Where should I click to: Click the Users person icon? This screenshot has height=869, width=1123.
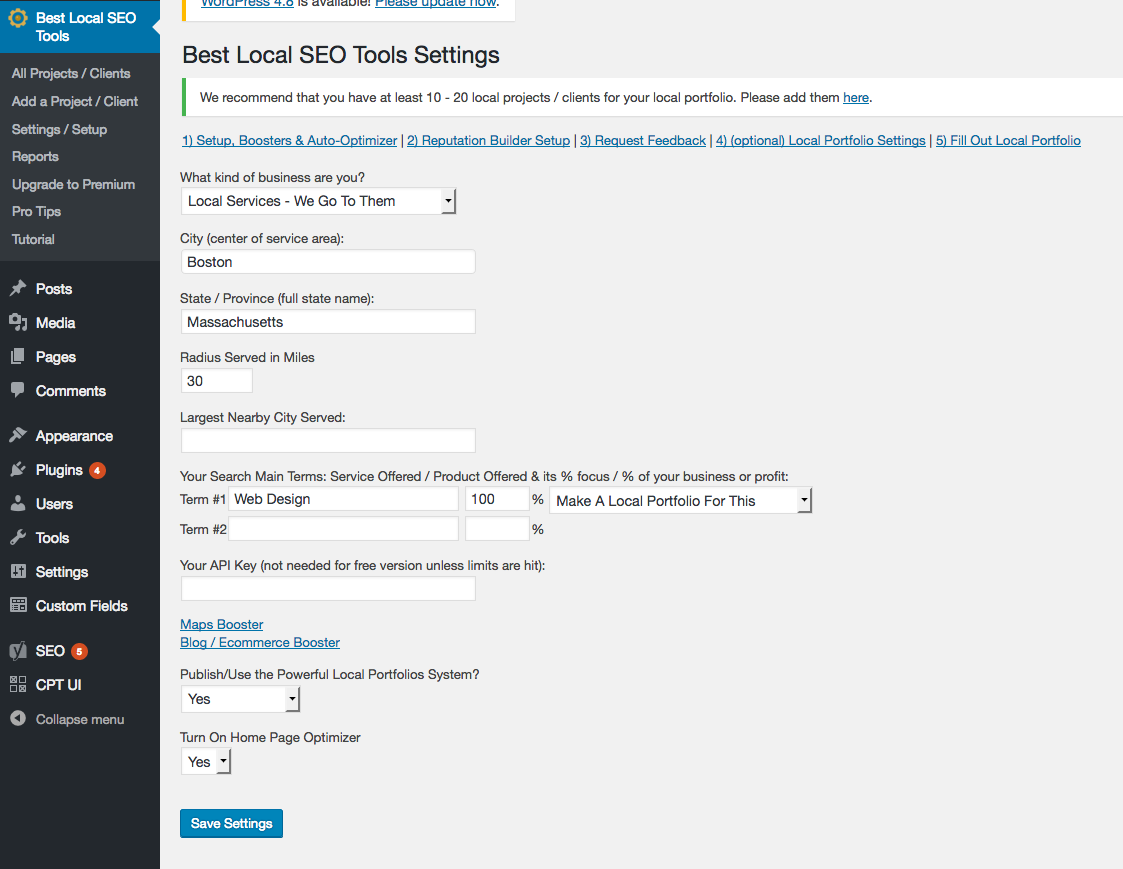pyautogui.click(x=18, y=504)
